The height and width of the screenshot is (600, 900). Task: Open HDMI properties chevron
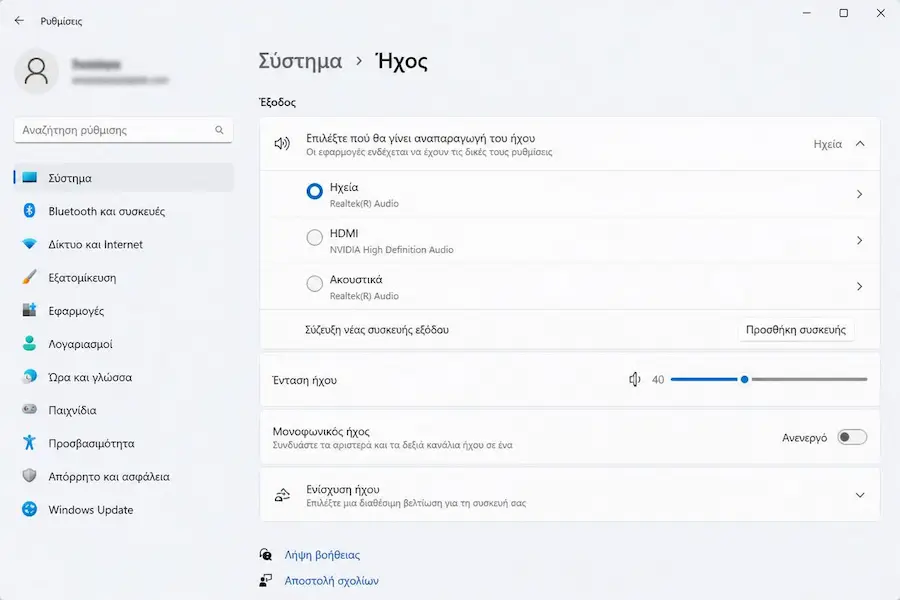[859, 240]
